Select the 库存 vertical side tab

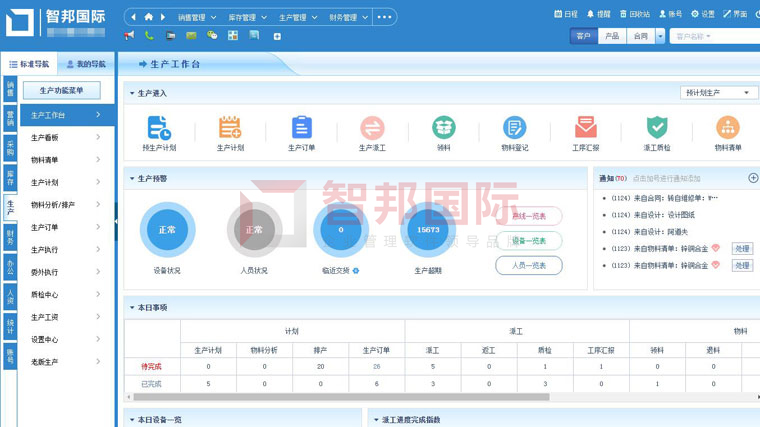(10, 178)
